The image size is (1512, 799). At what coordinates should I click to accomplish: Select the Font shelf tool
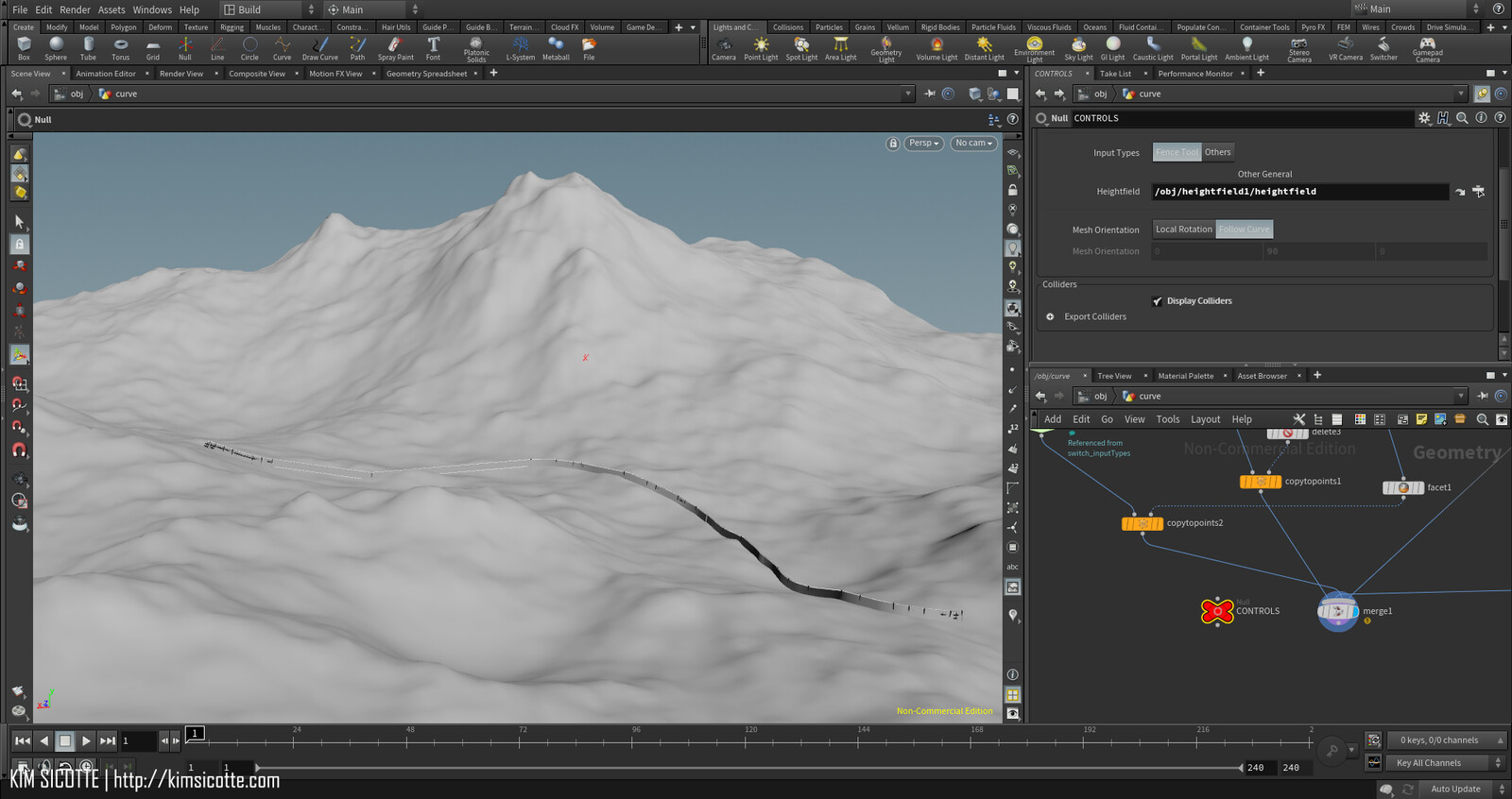tap(433, 49)
